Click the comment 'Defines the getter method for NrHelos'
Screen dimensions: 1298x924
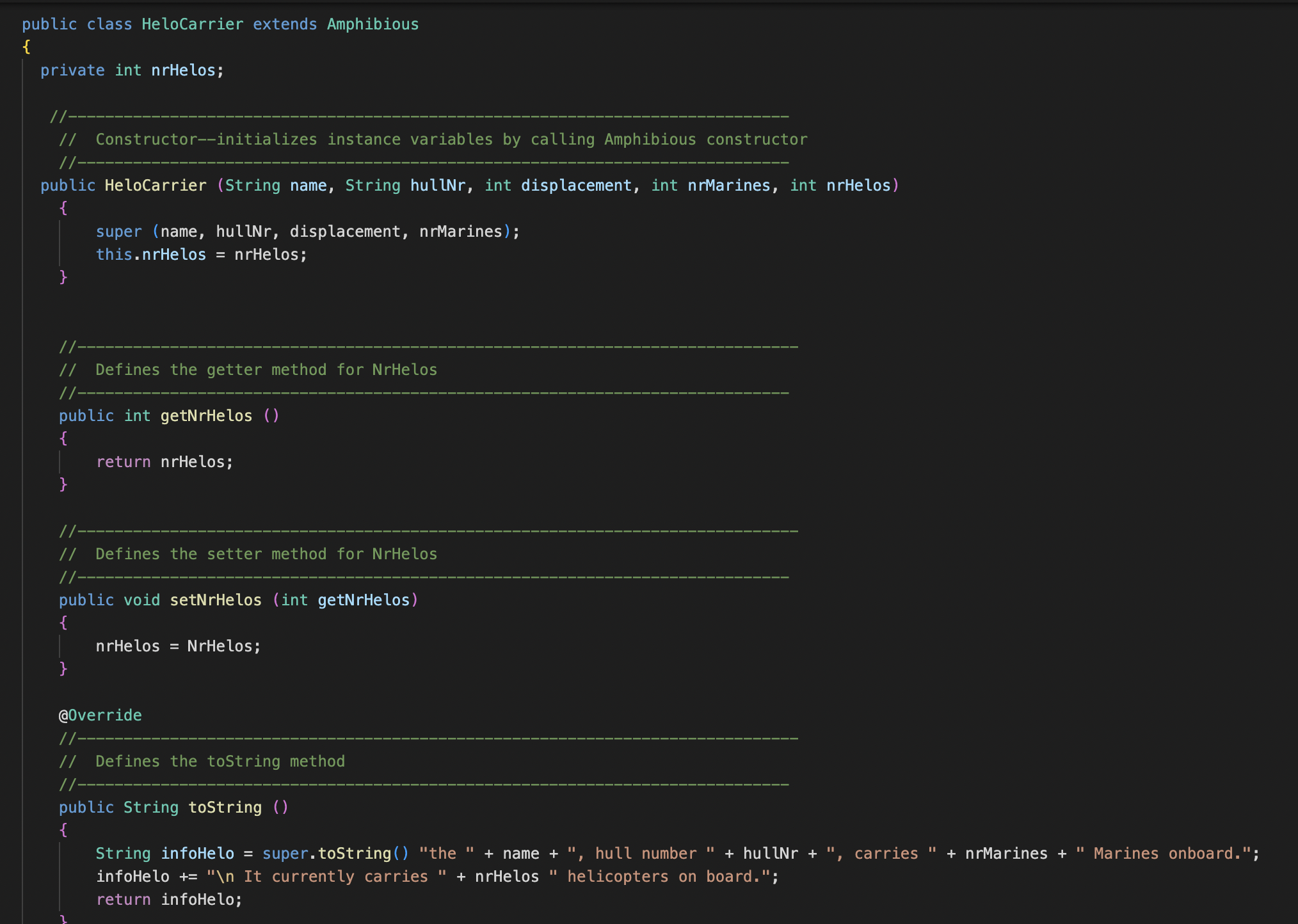pos(248,370)
